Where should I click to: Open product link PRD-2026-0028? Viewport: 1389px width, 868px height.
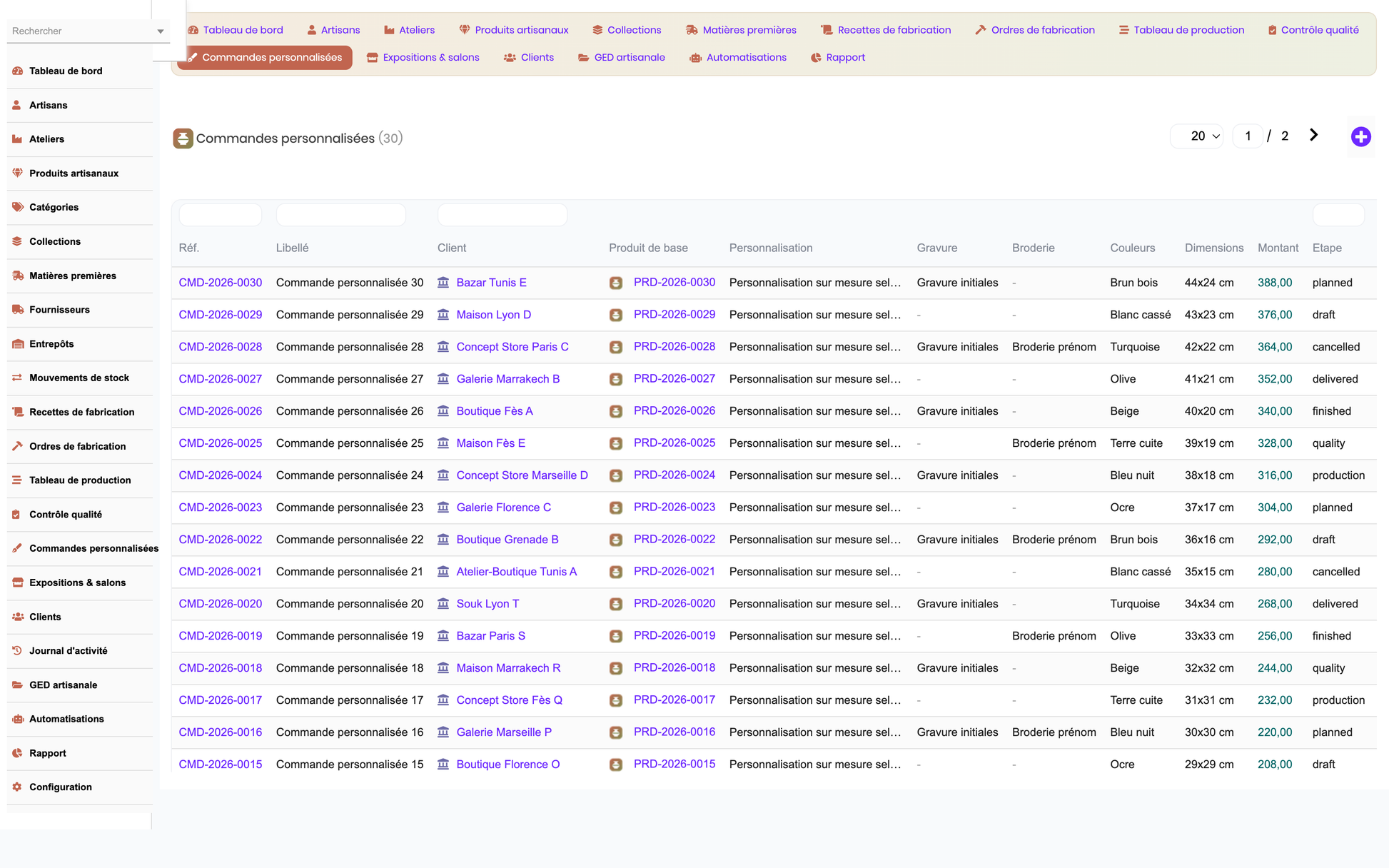674,346
